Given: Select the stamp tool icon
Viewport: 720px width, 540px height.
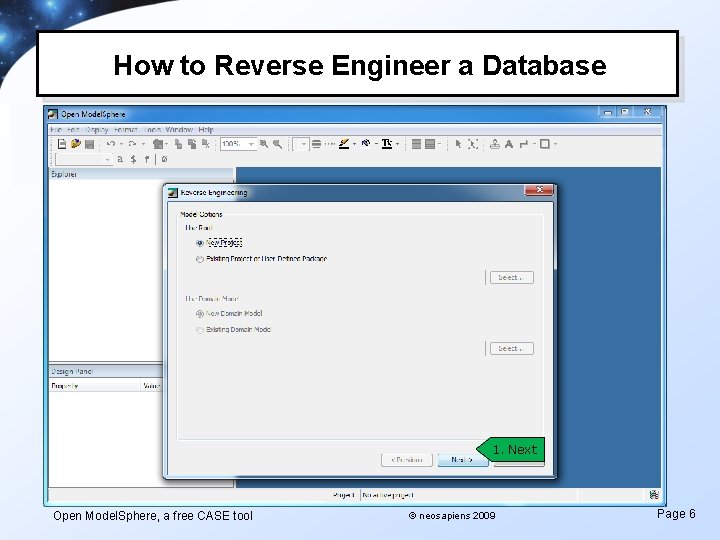Looking at the screenshot, I should pyautogui.click(x=495, y=144).
